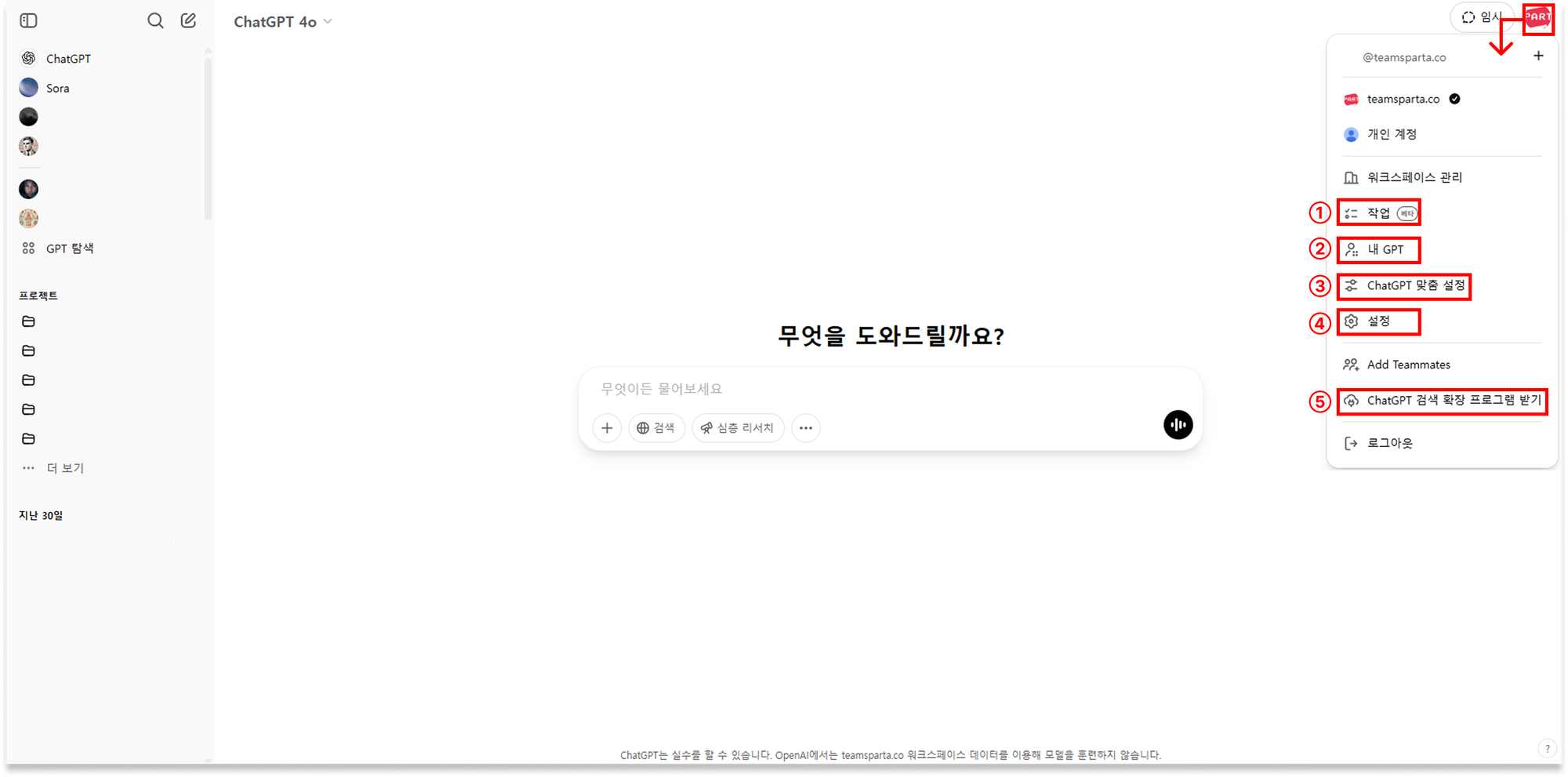Click the plus attach button in composer

pos(607,428)
